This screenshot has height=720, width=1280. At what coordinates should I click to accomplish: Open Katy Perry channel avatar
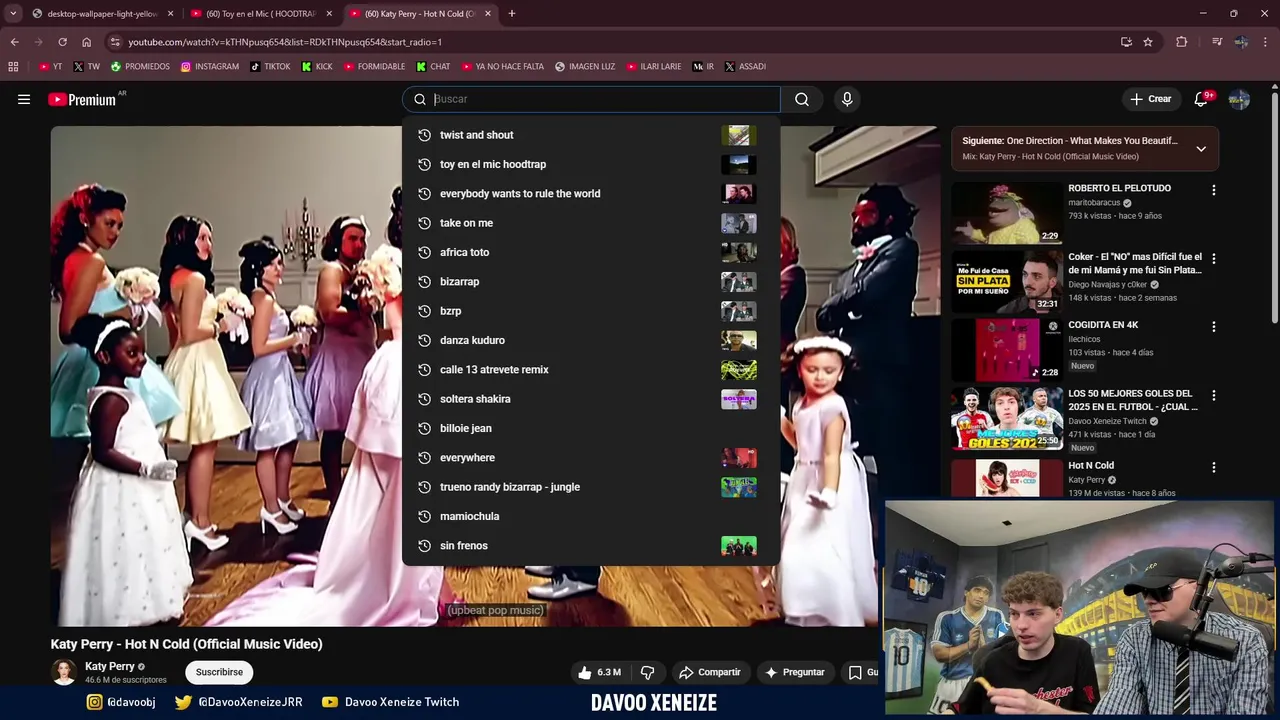(64, 672)
